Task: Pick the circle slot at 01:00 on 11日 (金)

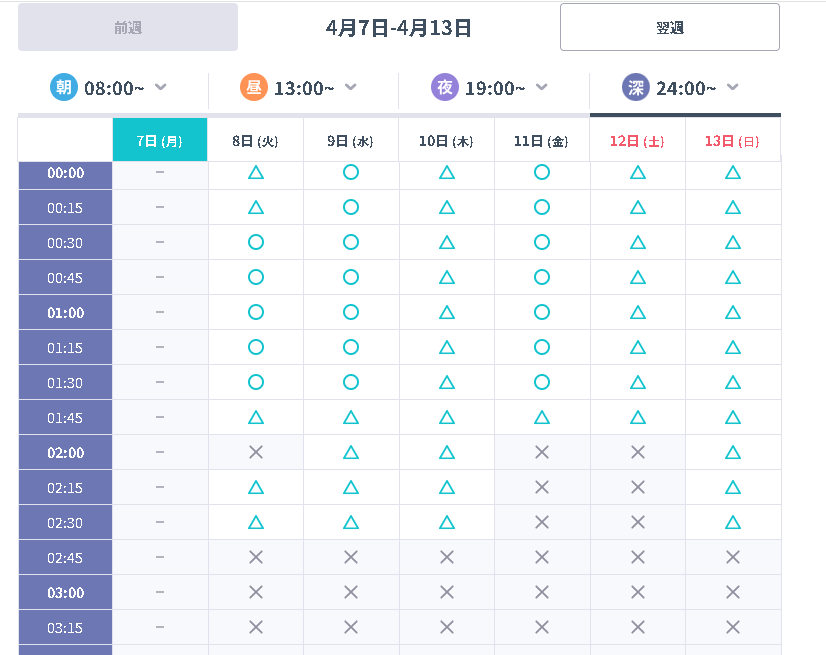Action: click(x=542, y=312)
